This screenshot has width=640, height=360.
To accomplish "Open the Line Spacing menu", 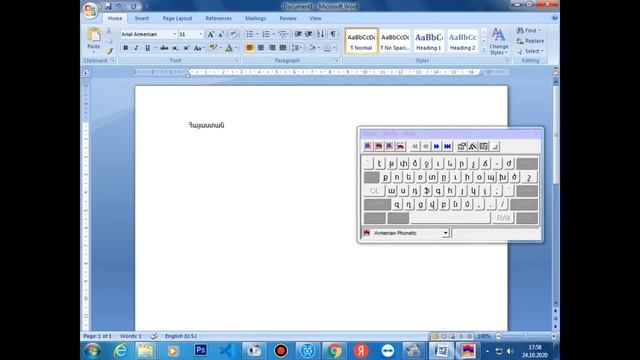I will point(297,48).
